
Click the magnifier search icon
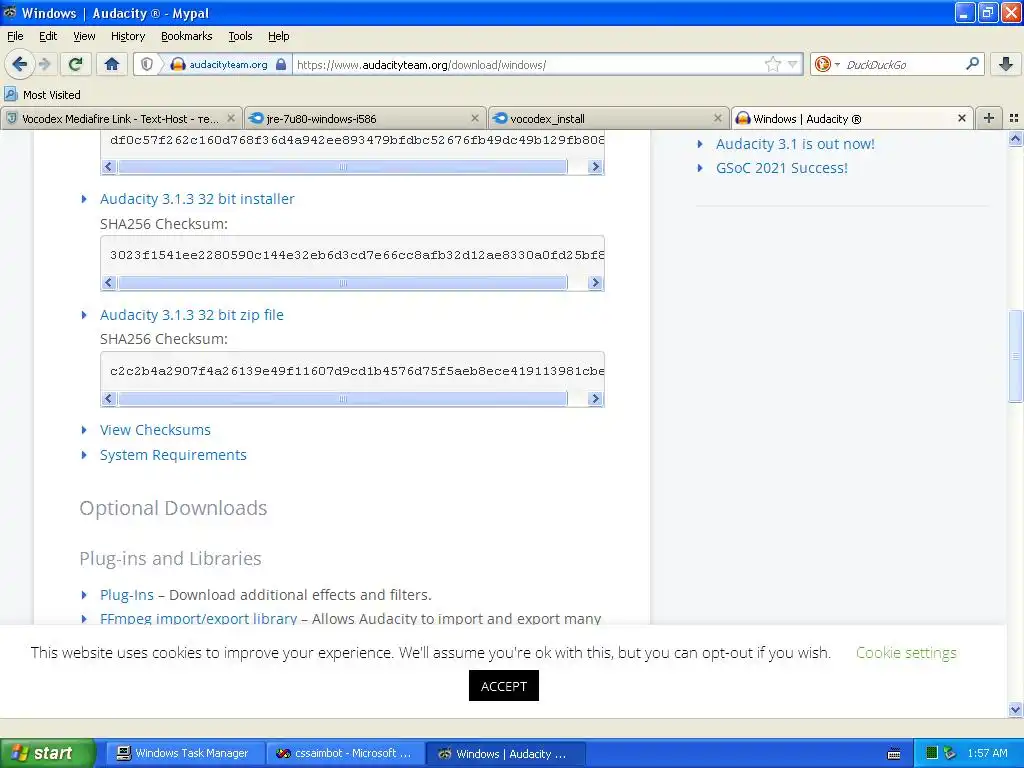tap(972, 63)
